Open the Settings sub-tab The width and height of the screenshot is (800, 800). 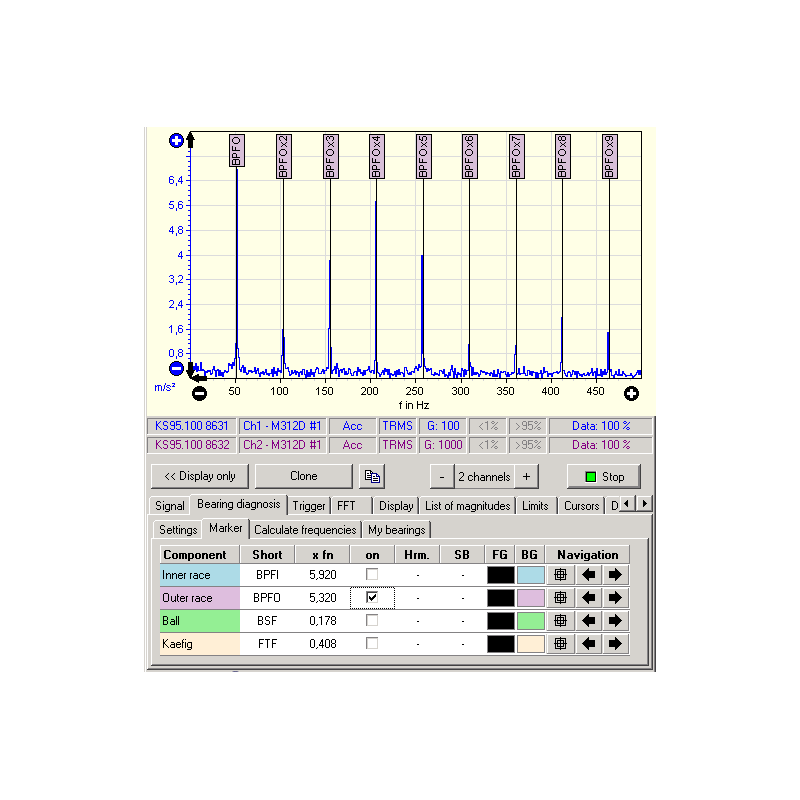pos(178,530)
